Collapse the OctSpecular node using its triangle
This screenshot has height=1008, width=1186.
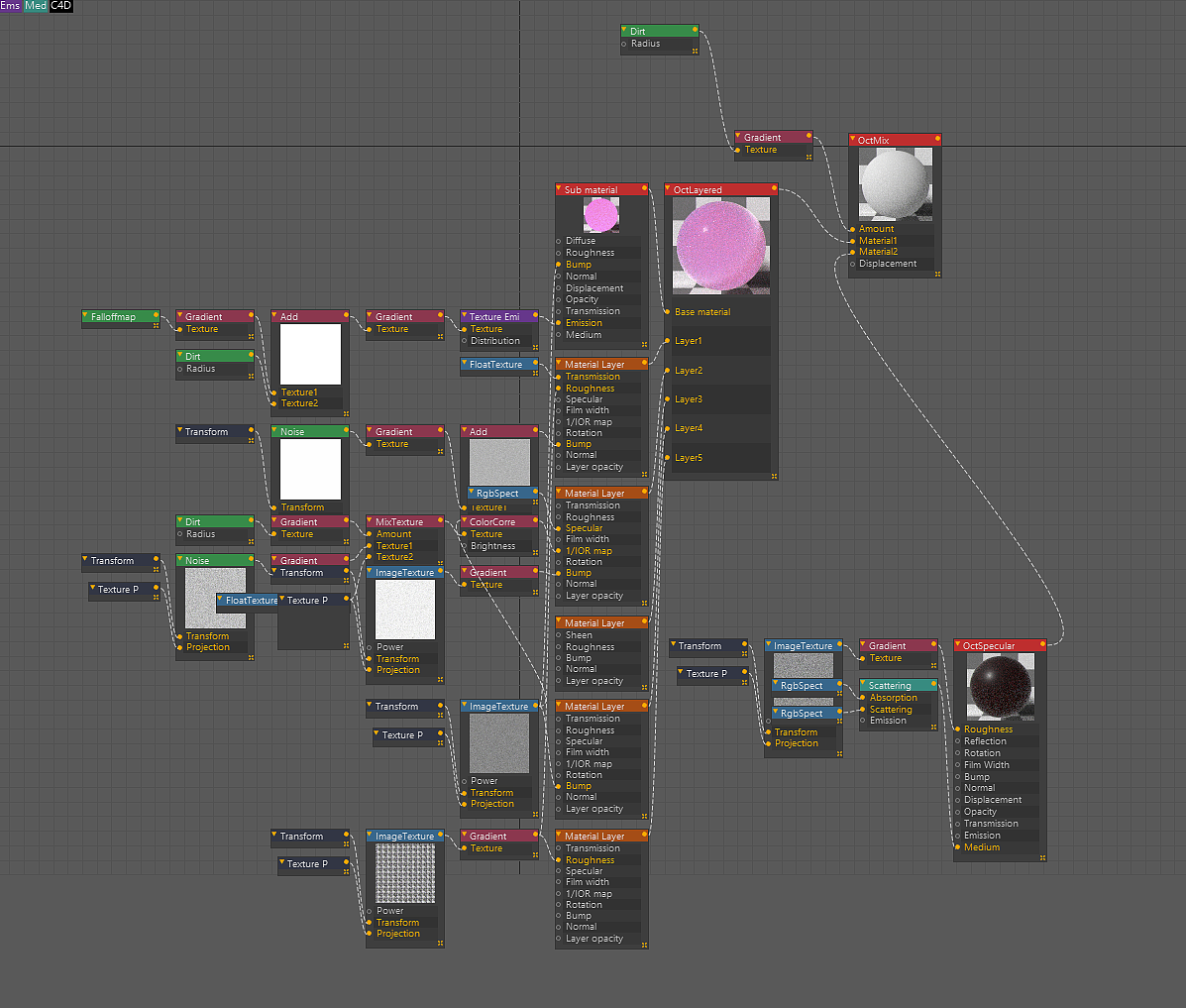point(957,645)
